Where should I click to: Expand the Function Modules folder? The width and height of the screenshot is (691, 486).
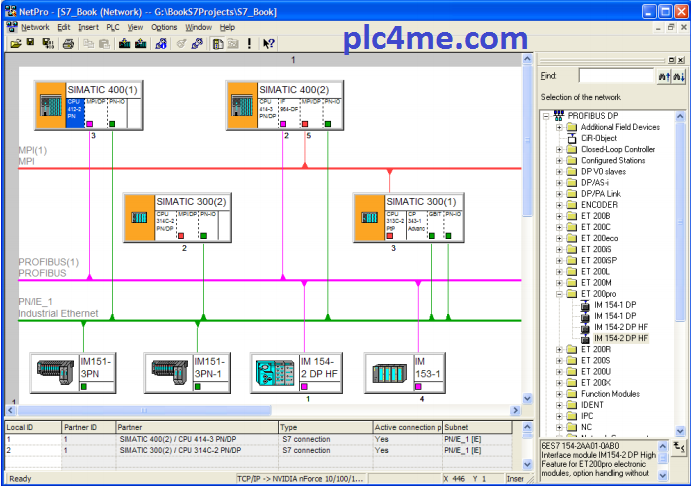(560, 394)
